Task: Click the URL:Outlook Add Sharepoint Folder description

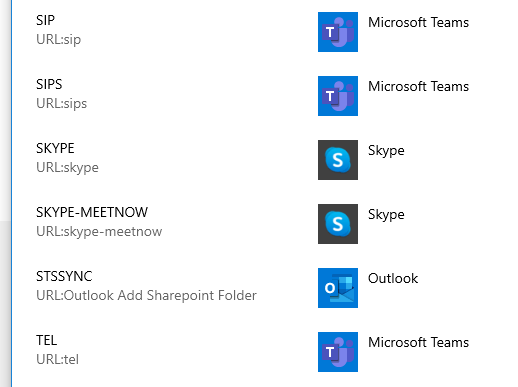Action: [x=146, y=295]
